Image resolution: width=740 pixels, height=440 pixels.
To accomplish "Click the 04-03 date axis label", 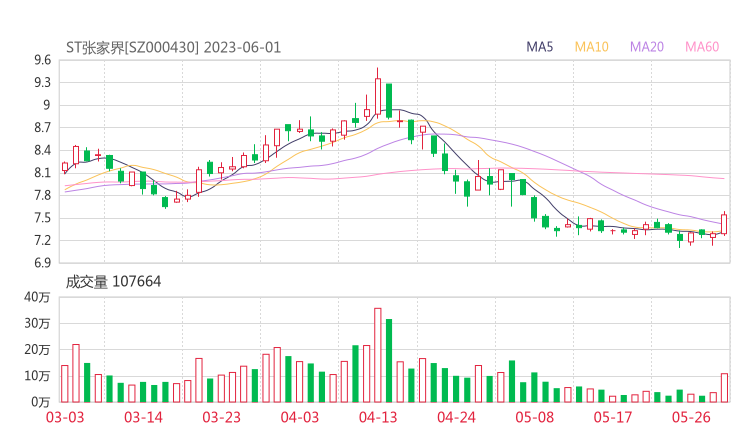I will pos(300,417).
